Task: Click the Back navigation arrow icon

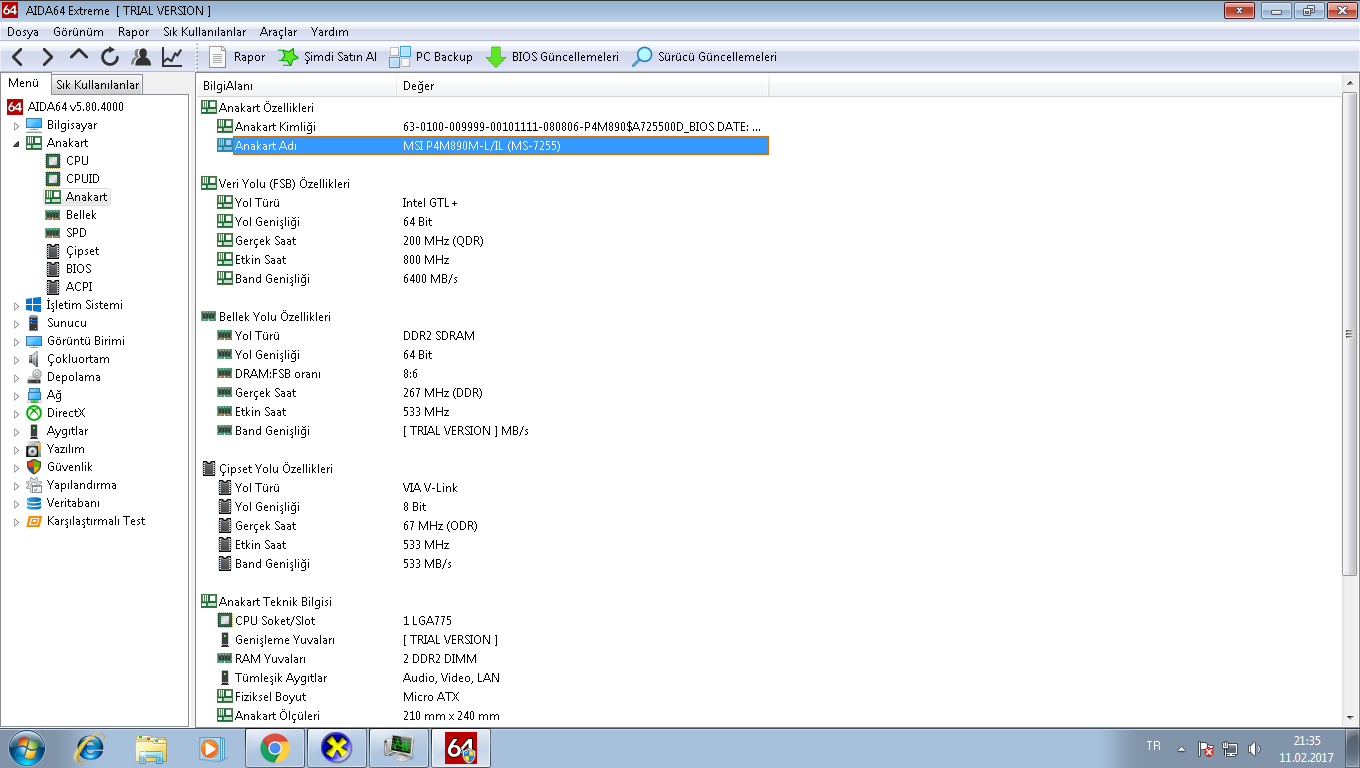Action: coord(18,57)
